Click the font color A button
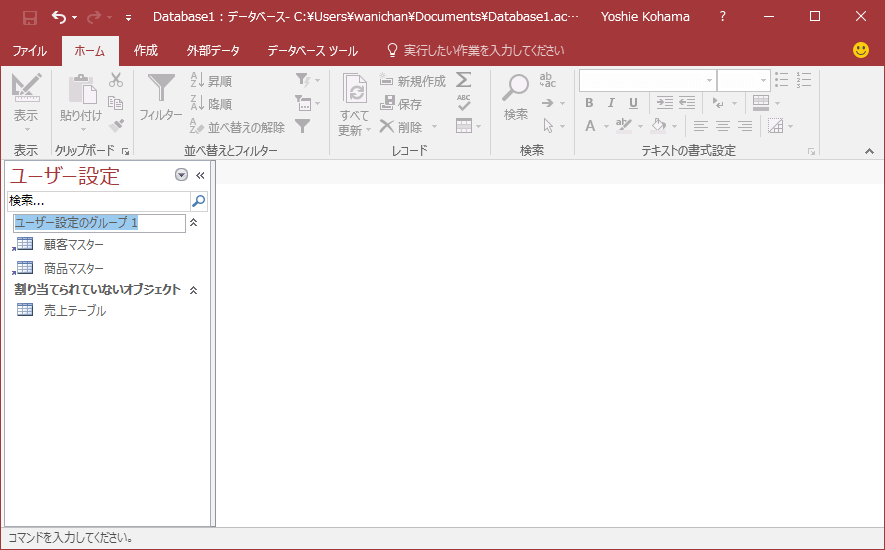The image size is (885, 550). [590, 125]
